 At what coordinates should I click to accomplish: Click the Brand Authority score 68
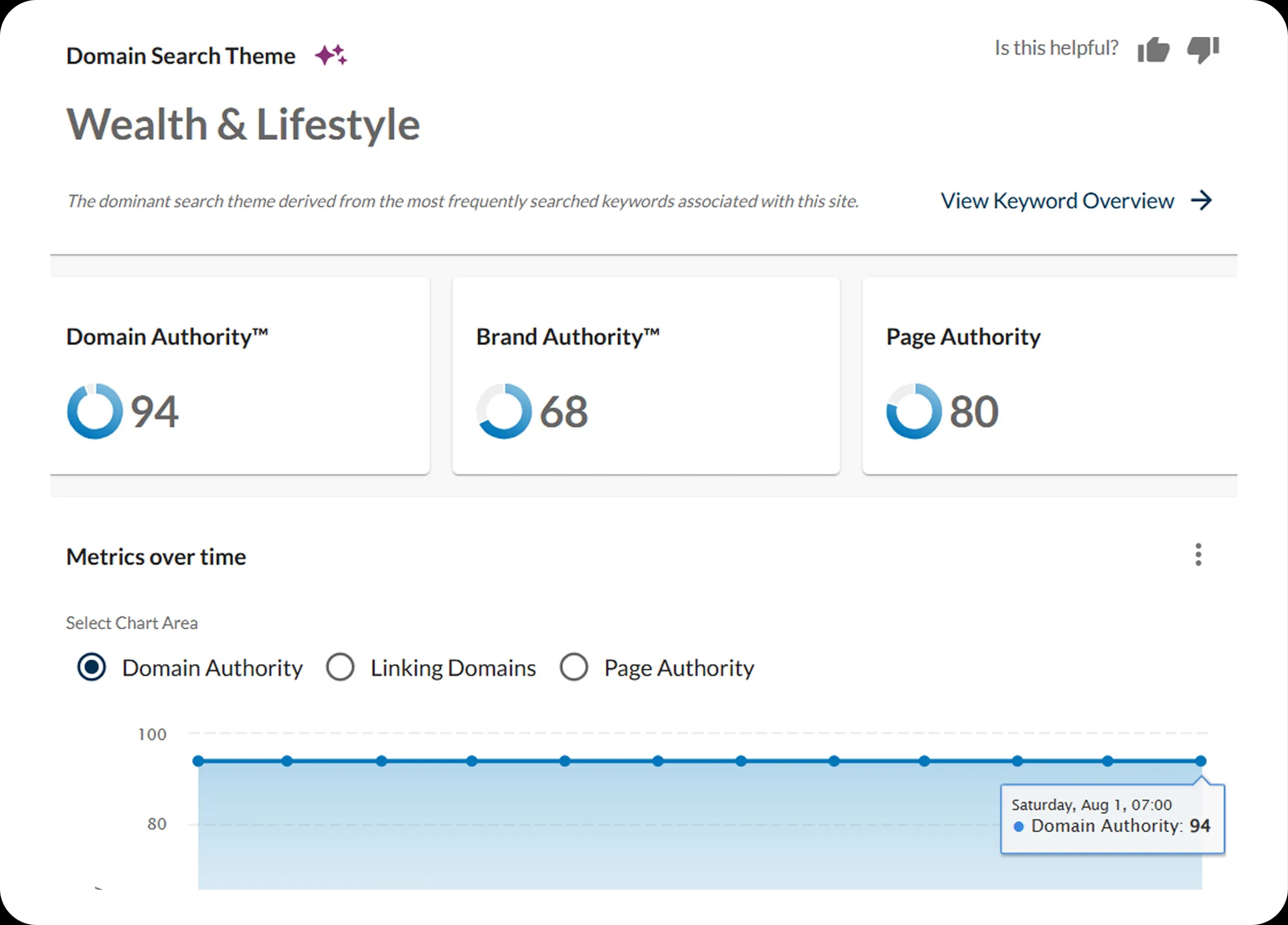[564, 411]
